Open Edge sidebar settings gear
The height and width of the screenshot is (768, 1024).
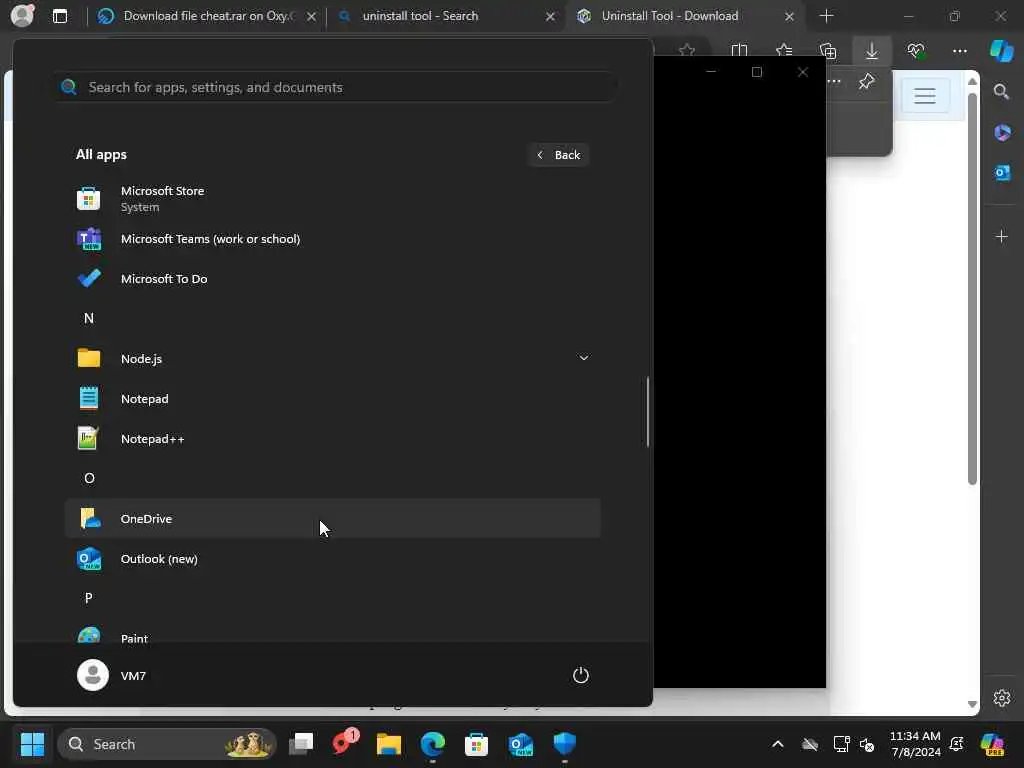(x=1002, y=697)
